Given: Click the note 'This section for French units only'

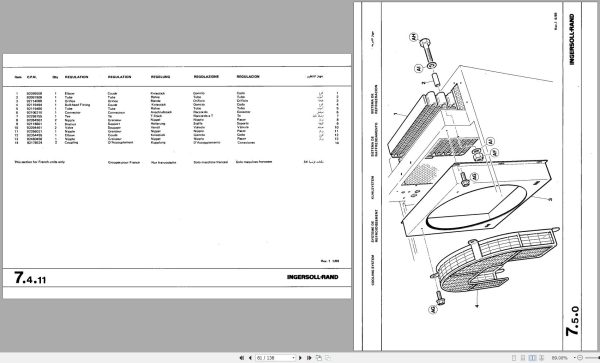Looking at the screenshot, I should [x=40, y=162].
